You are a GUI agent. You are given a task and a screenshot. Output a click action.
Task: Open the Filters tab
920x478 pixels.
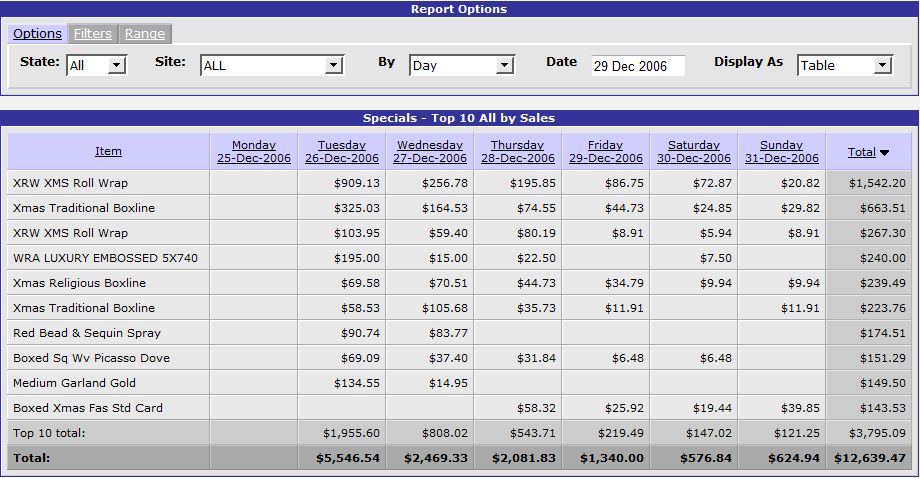93,33
